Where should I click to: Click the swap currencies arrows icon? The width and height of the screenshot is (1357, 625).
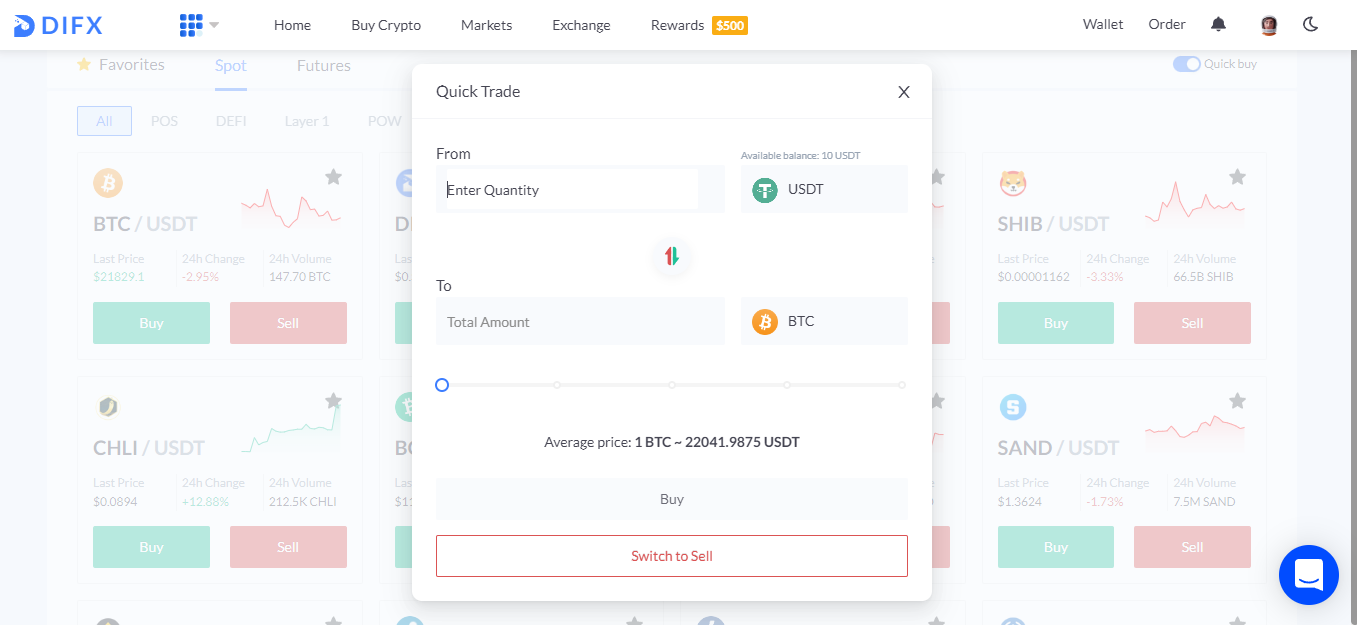pyautogui.click(x=672, y=256)
